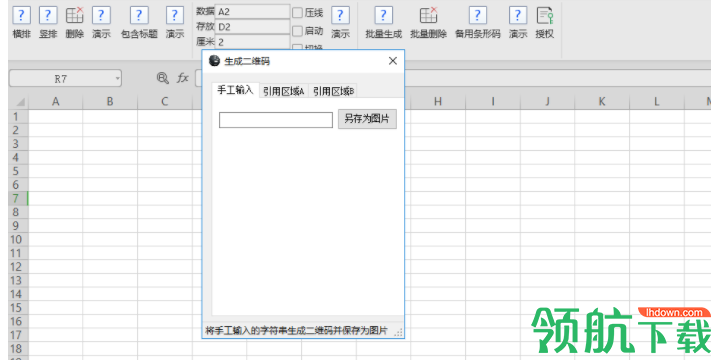The height and width of the screenshot is (360, 711).
Task: Click cell B4 in the worksheet
Action: 110,157
